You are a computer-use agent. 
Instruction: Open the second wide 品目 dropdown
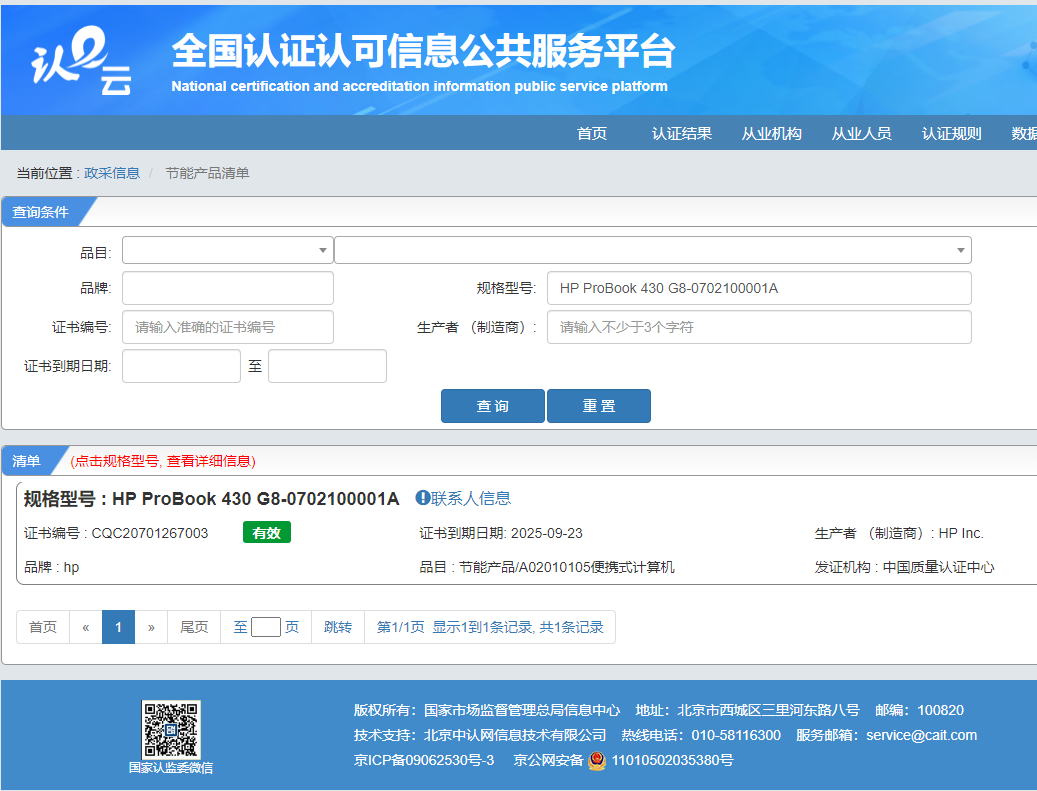click(x=653, y=250)
